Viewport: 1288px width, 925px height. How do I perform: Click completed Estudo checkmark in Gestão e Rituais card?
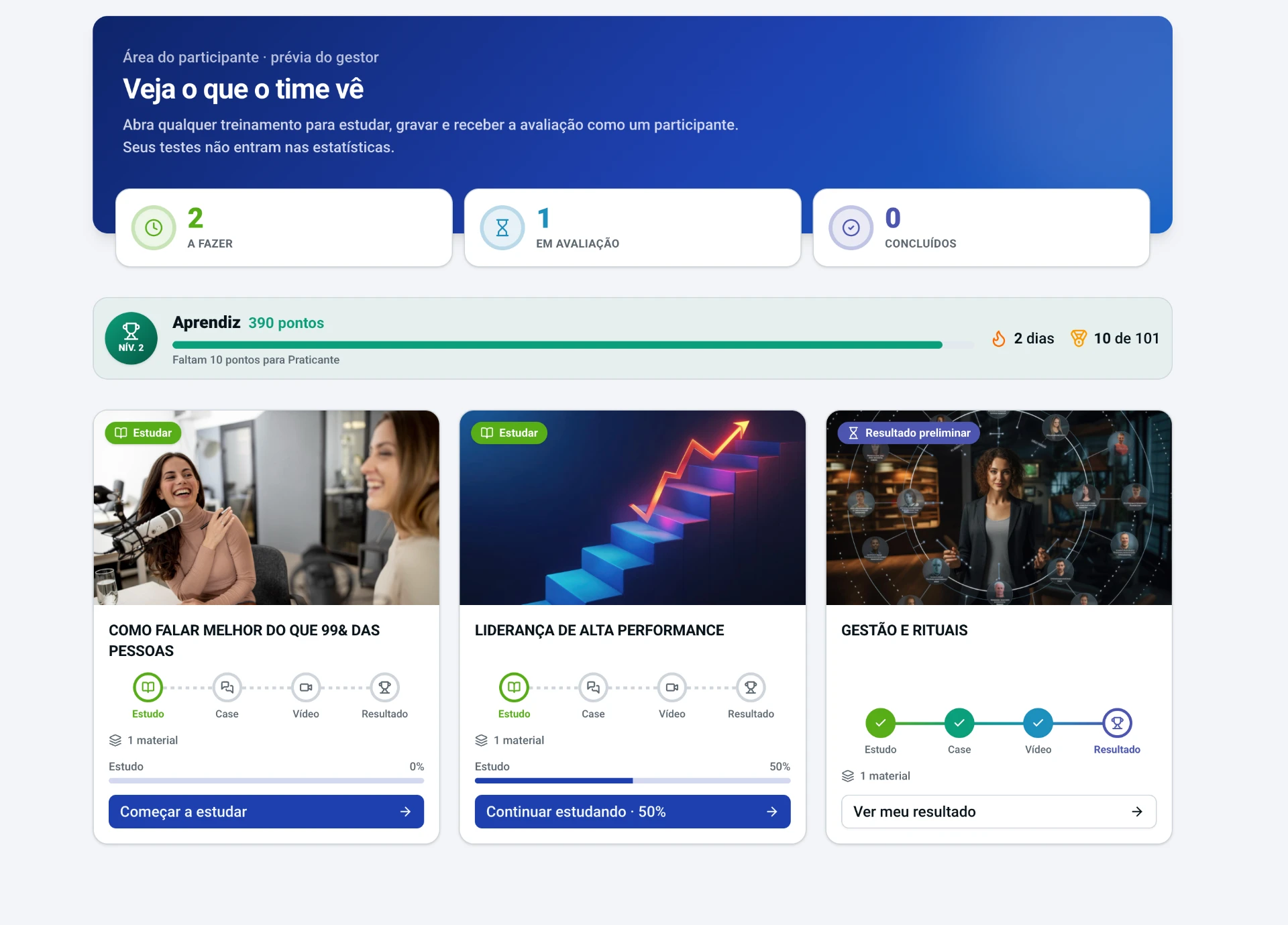pyautogui.click(x=881, y=723)
